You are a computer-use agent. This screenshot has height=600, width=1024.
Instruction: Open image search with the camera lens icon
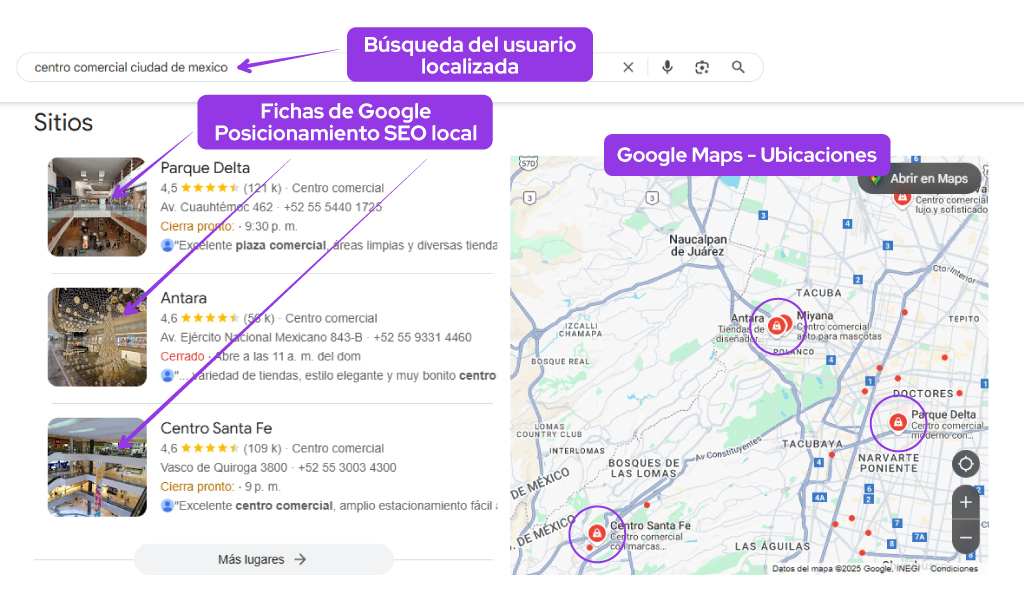point(702,67)
